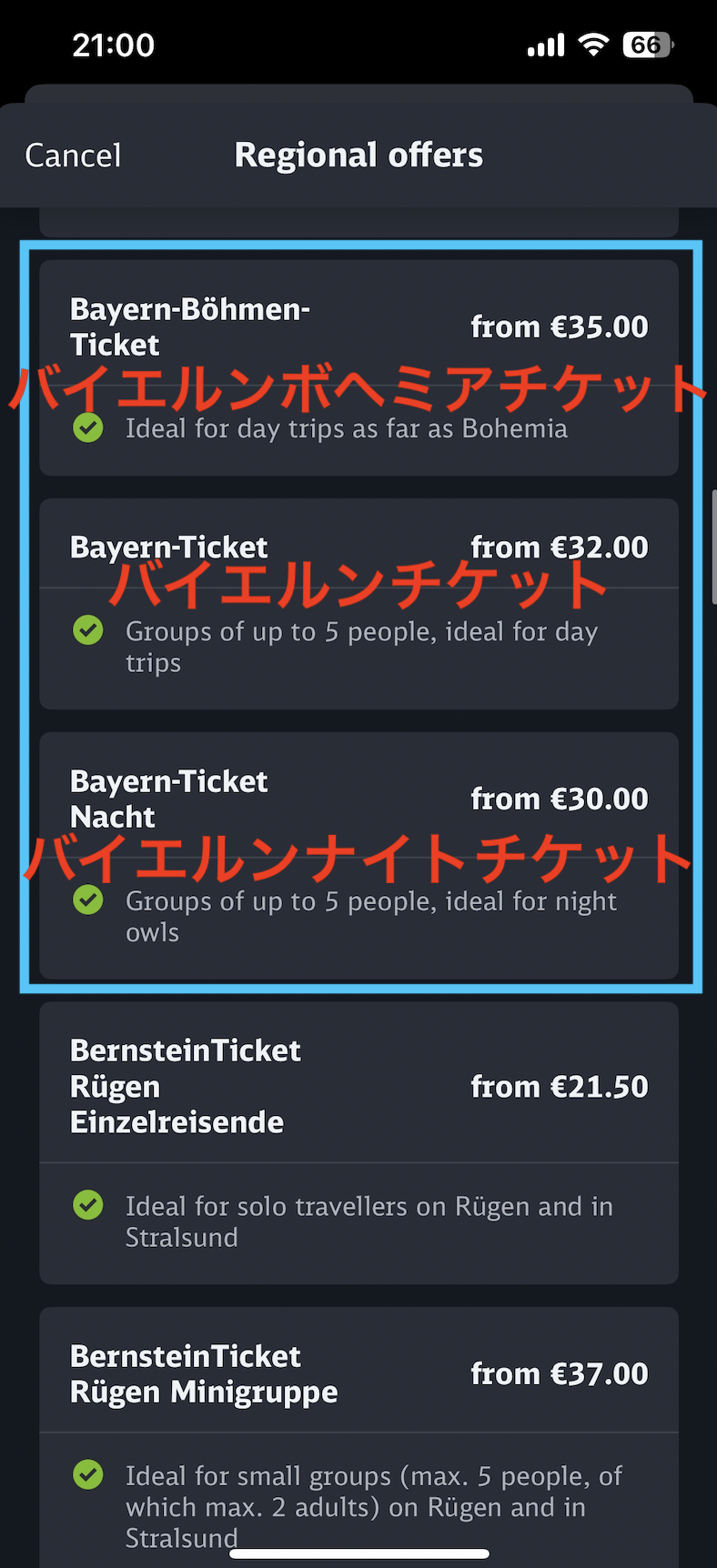This screenshot has width=717, height=1568.
Task: Tap green check beside Ideal for solo travellers
Action: [88, 1205]
